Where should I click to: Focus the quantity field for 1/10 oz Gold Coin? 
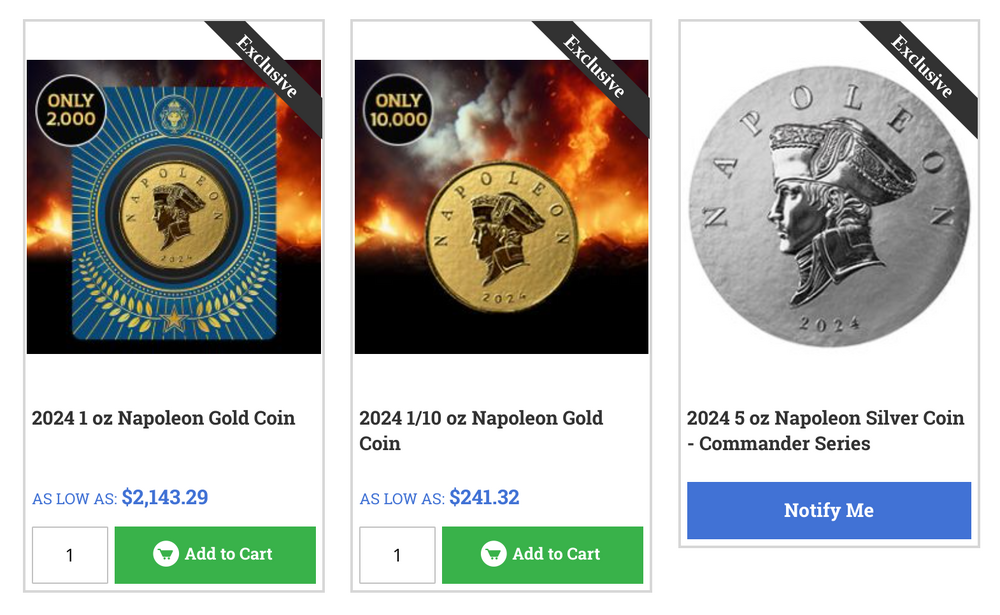397,555
